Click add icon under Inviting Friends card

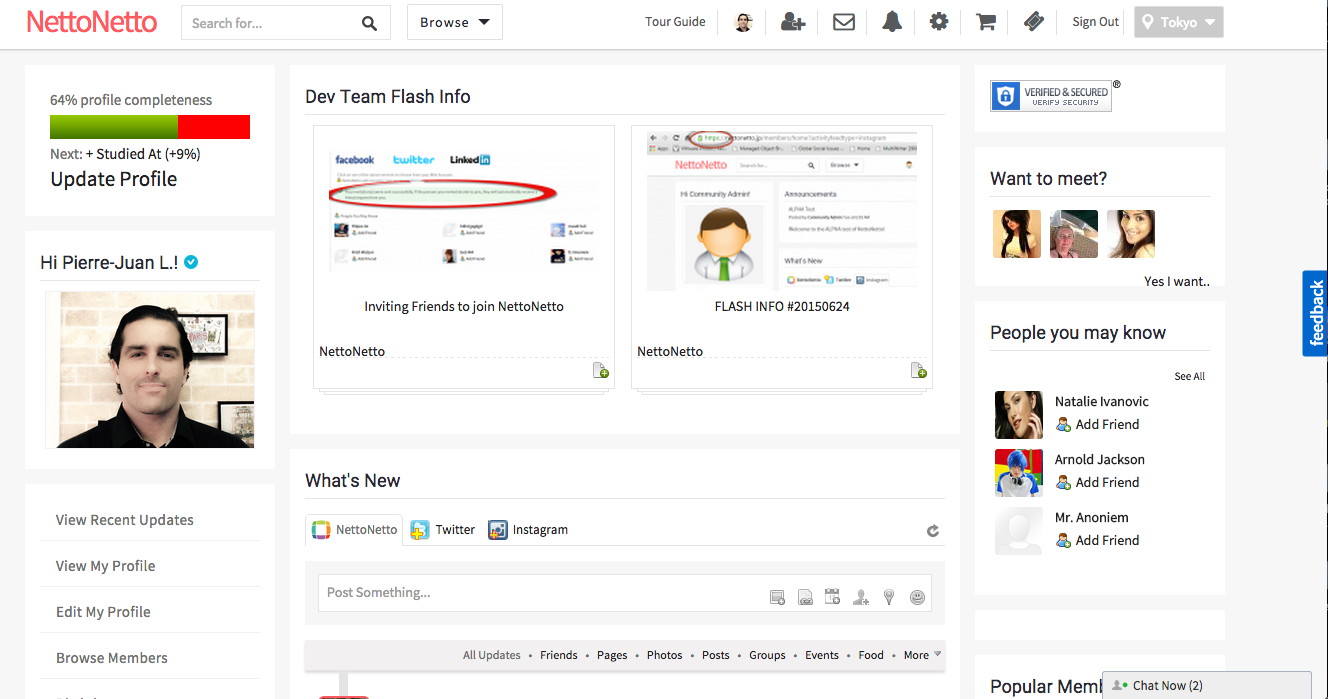point(601,371)
